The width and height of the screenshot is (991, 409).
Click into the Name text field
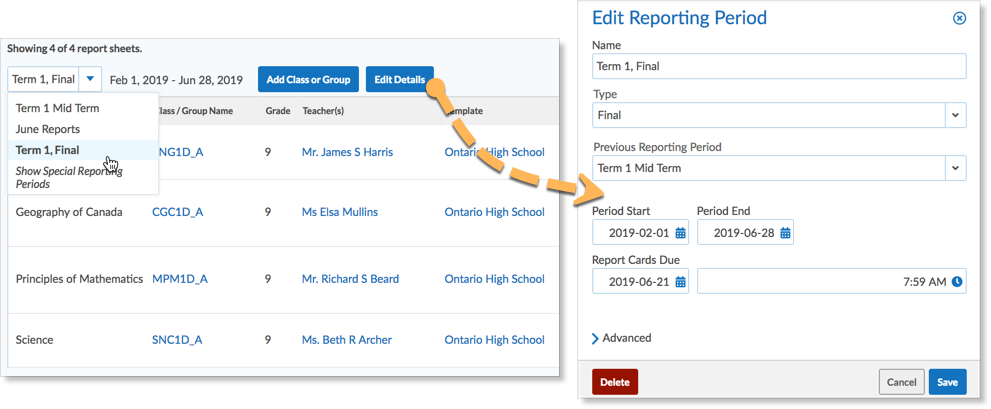click(779, 66)
